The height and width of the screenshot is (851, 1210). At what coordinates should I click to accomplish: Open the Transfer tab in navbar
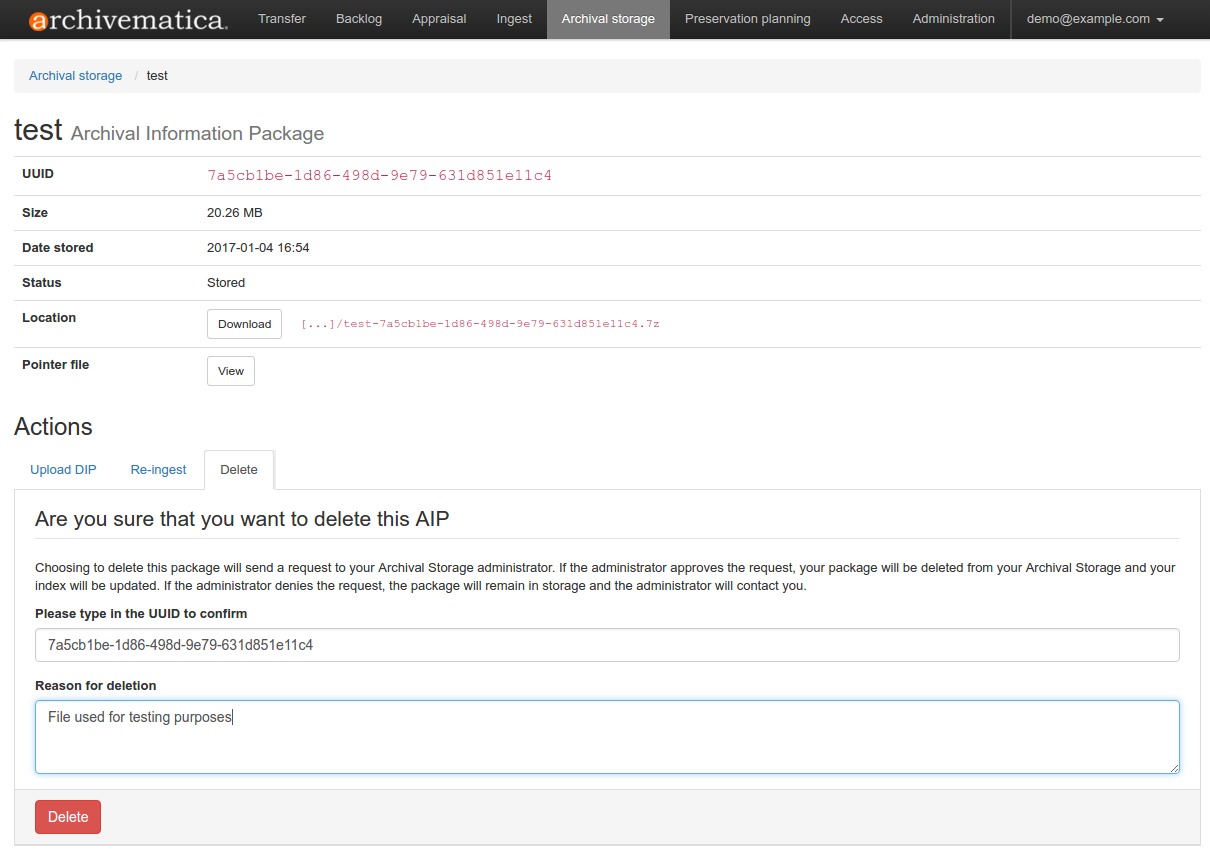pos(282,19)
